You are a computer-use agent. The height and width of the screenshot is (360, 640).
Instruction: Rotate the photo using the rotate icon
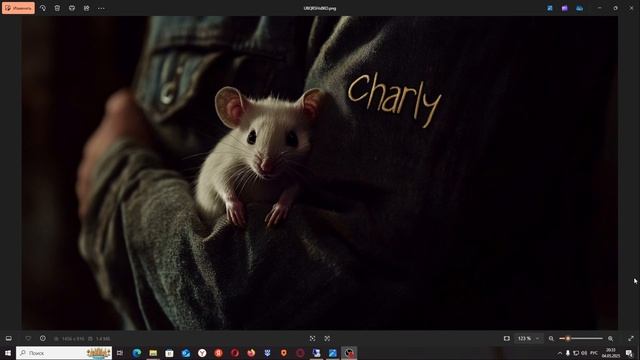point(43,8)
